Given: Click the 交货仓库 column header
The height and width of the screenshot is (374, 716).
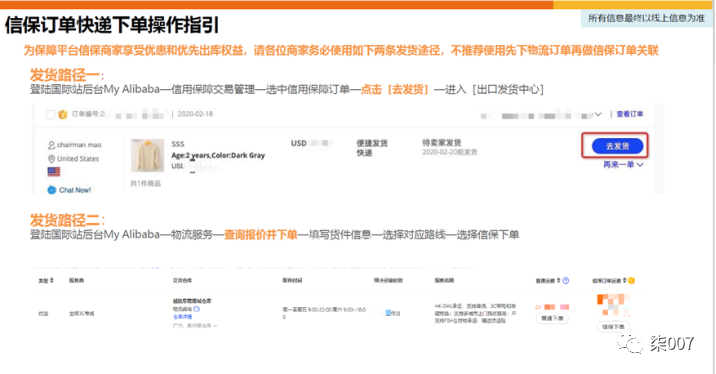Looking at the screenshot, I should click(183, 280).
